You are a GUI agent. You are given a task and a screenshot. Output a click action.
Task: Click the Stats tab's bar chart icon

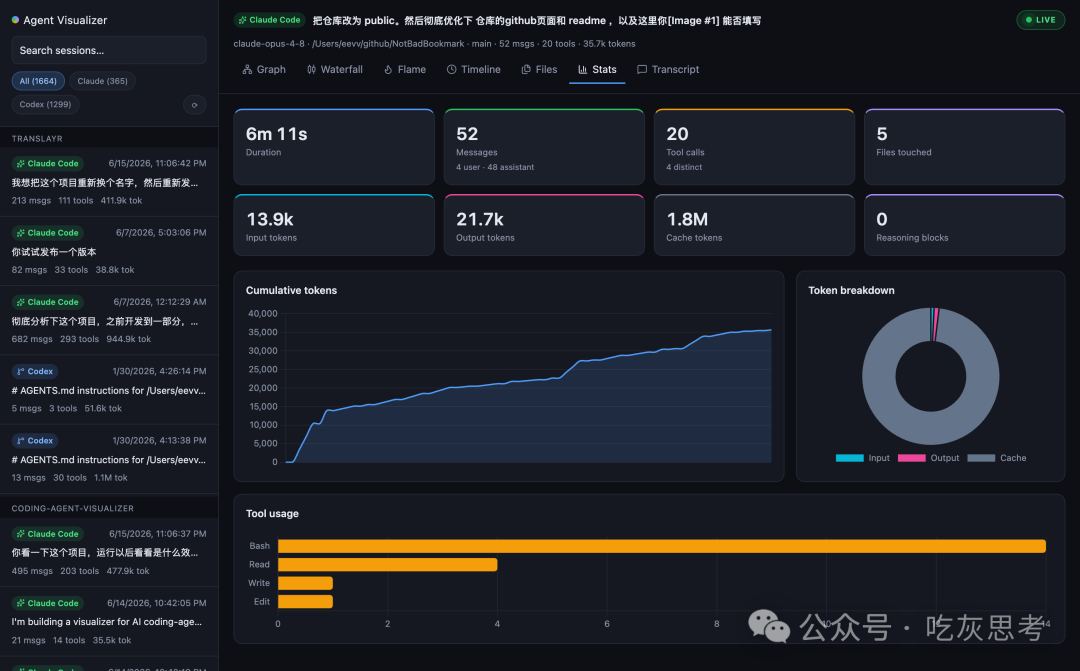[583, 70]
